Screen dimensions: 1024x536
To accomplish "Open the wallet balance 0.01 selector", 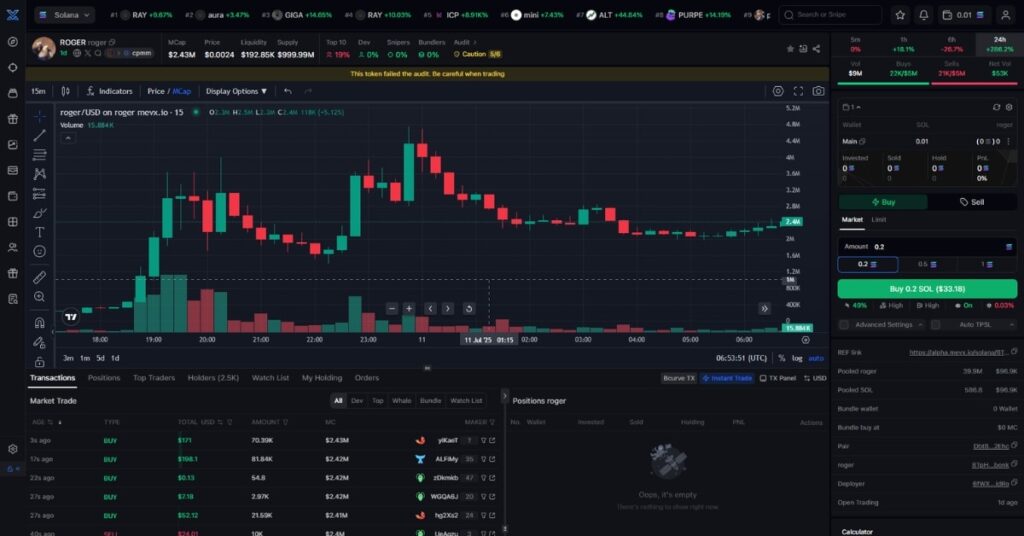I will [964, 14].
